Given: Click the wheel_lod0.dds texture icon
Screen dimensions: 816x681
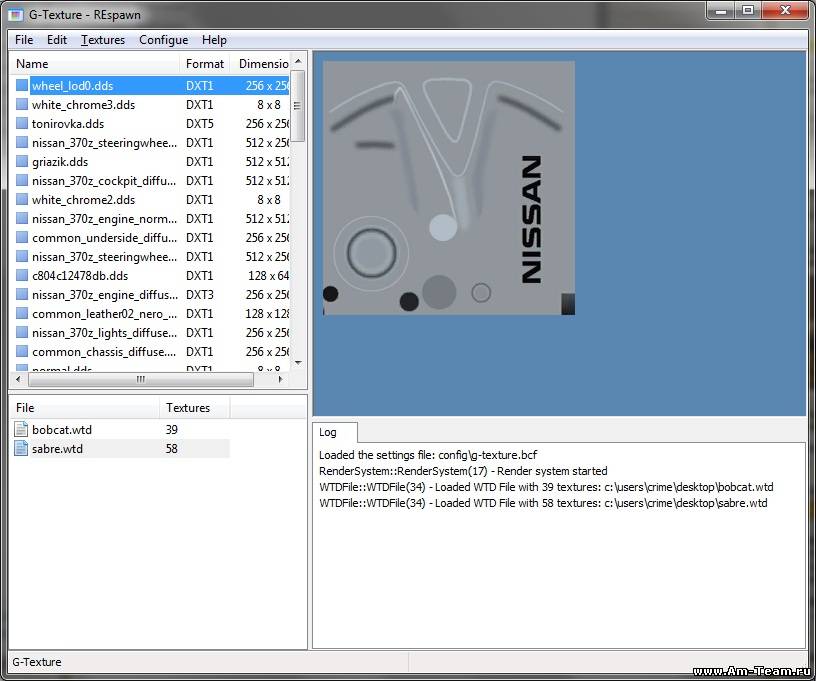Looking at the screenshot, I should [x=22, y=85].
